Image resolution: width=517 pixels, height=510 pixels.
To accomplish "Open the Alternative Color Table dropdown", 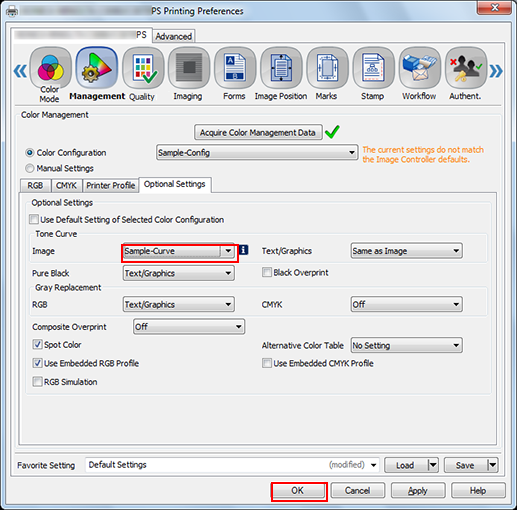I will [x=406, y=345].
